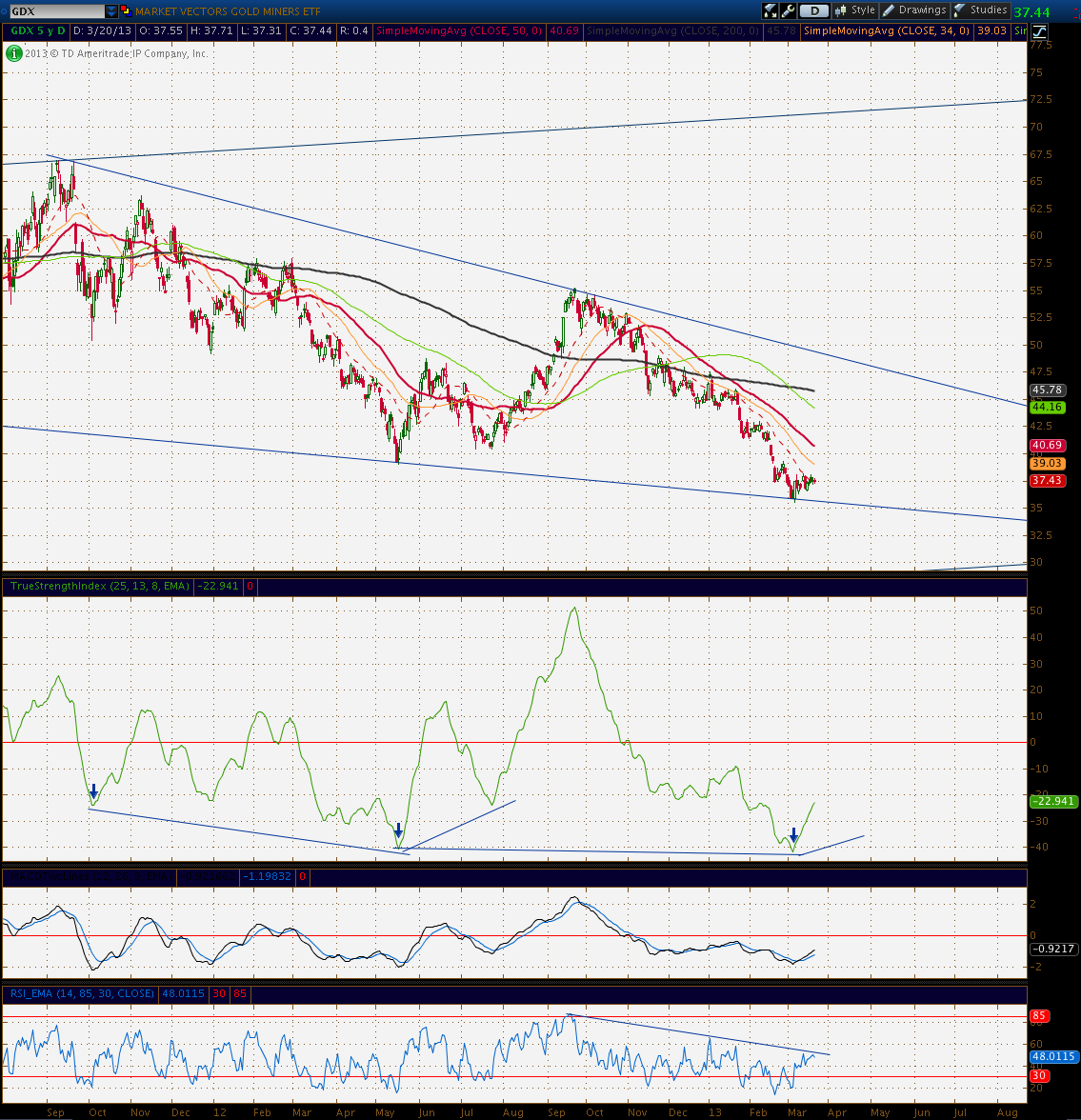Image resolution: width=1081 pixels, height=1120 pixels.
Task: Click the green 44.16 price bubble
Action: pos(1047,408)
